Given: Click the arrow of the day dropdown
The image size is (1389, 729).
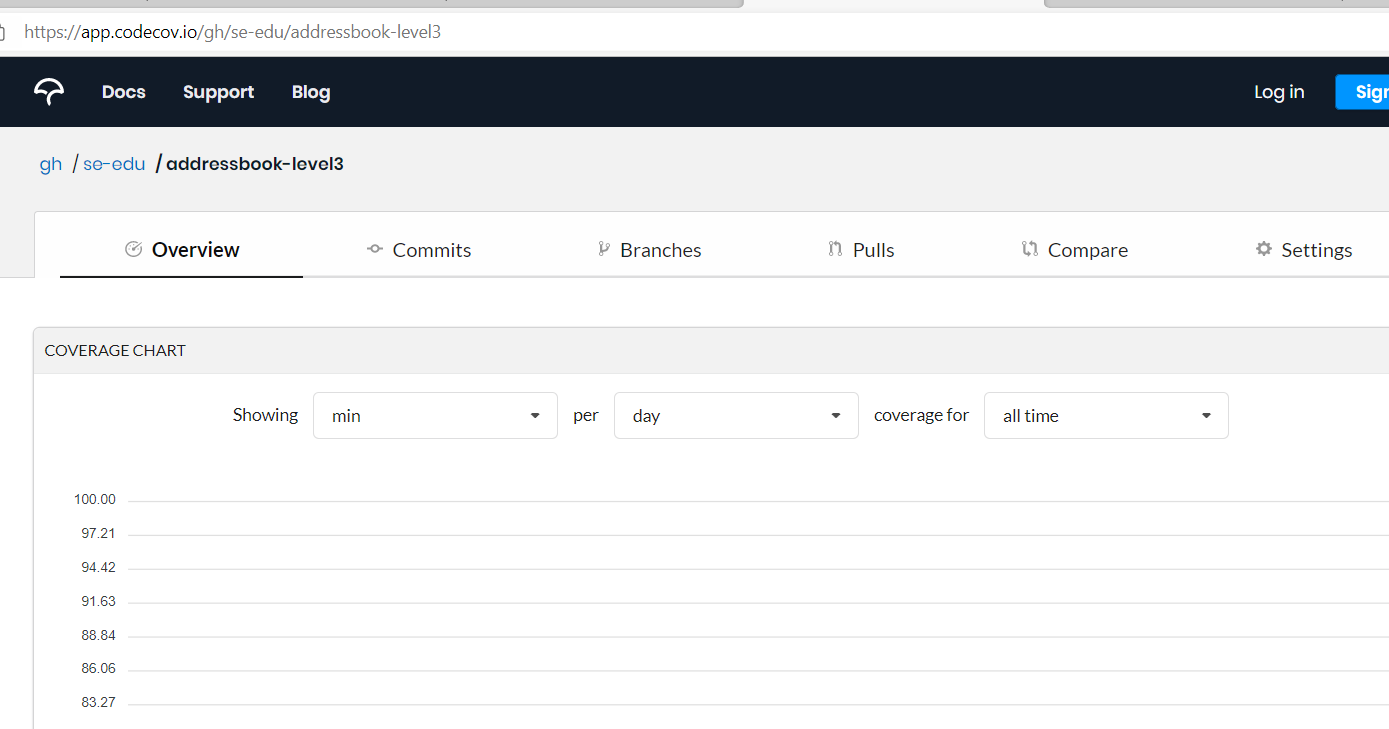Looking at the screenshot, I should tap(836, 416).
